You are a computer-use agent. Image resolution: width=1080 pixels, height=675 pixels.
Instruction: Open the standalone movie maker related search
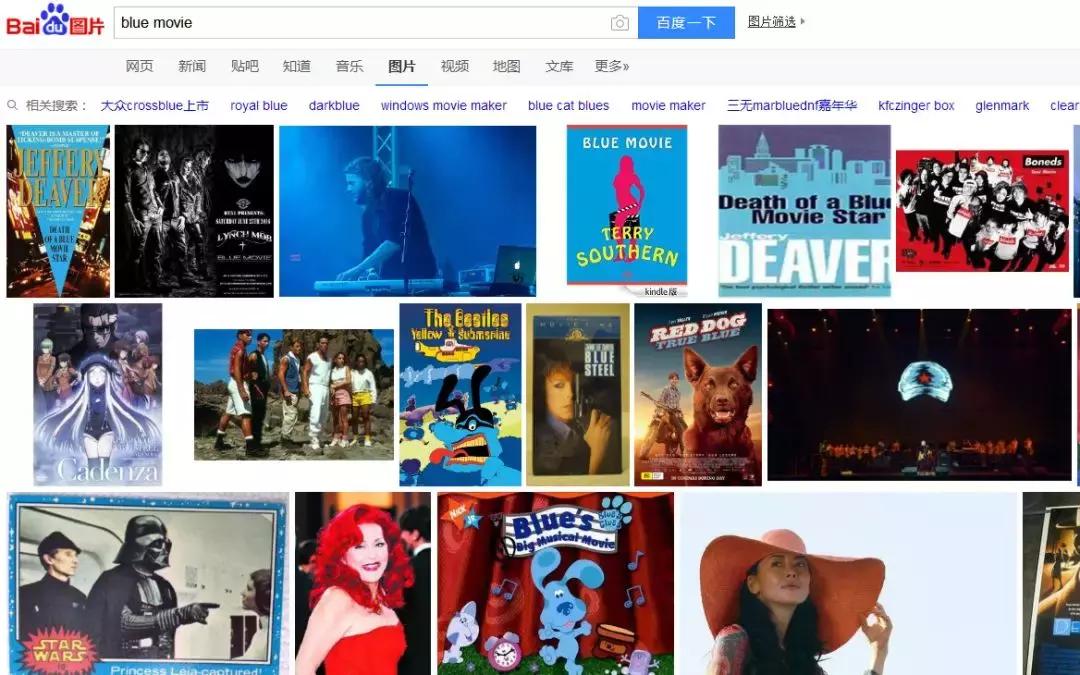[668, 105]
